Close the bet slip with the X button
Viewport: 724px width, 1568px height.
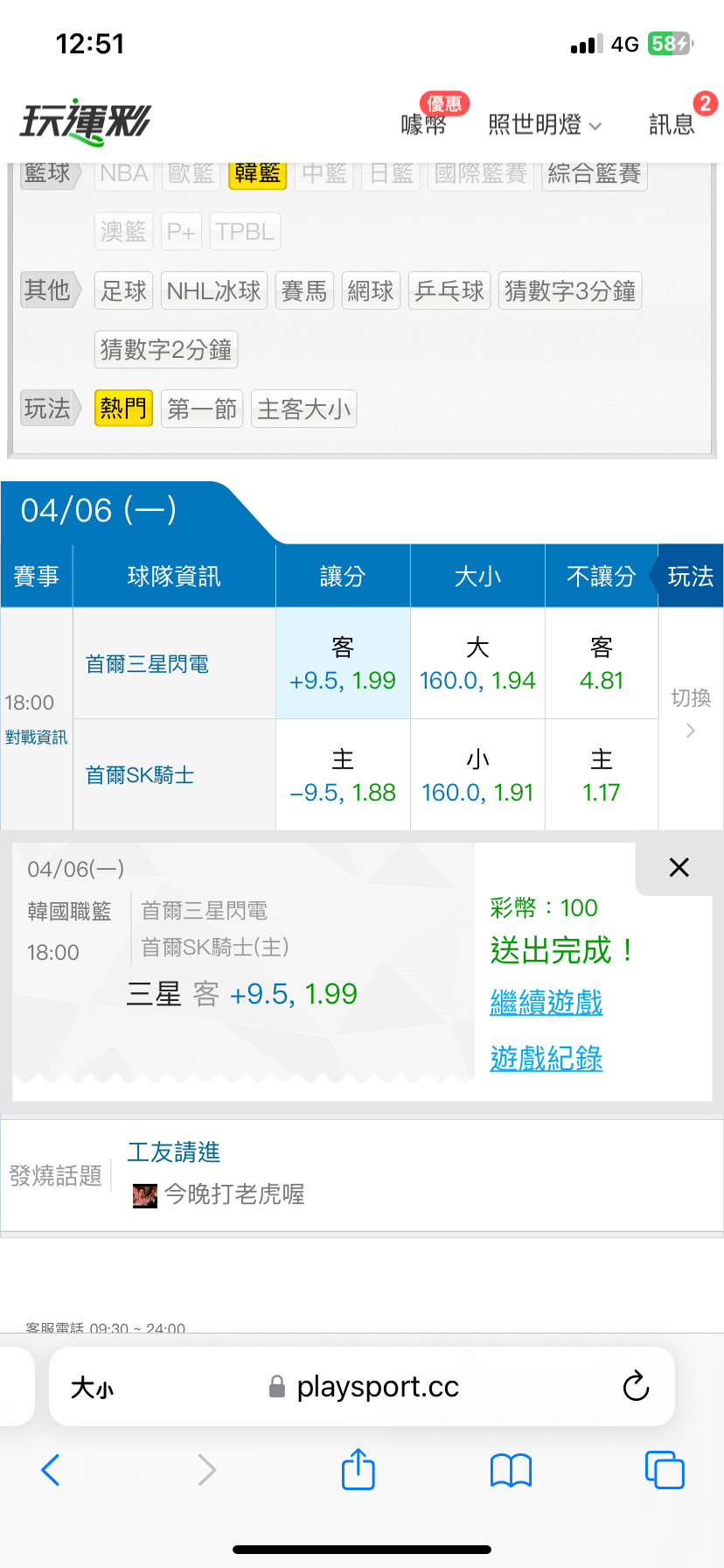point(679,867)
